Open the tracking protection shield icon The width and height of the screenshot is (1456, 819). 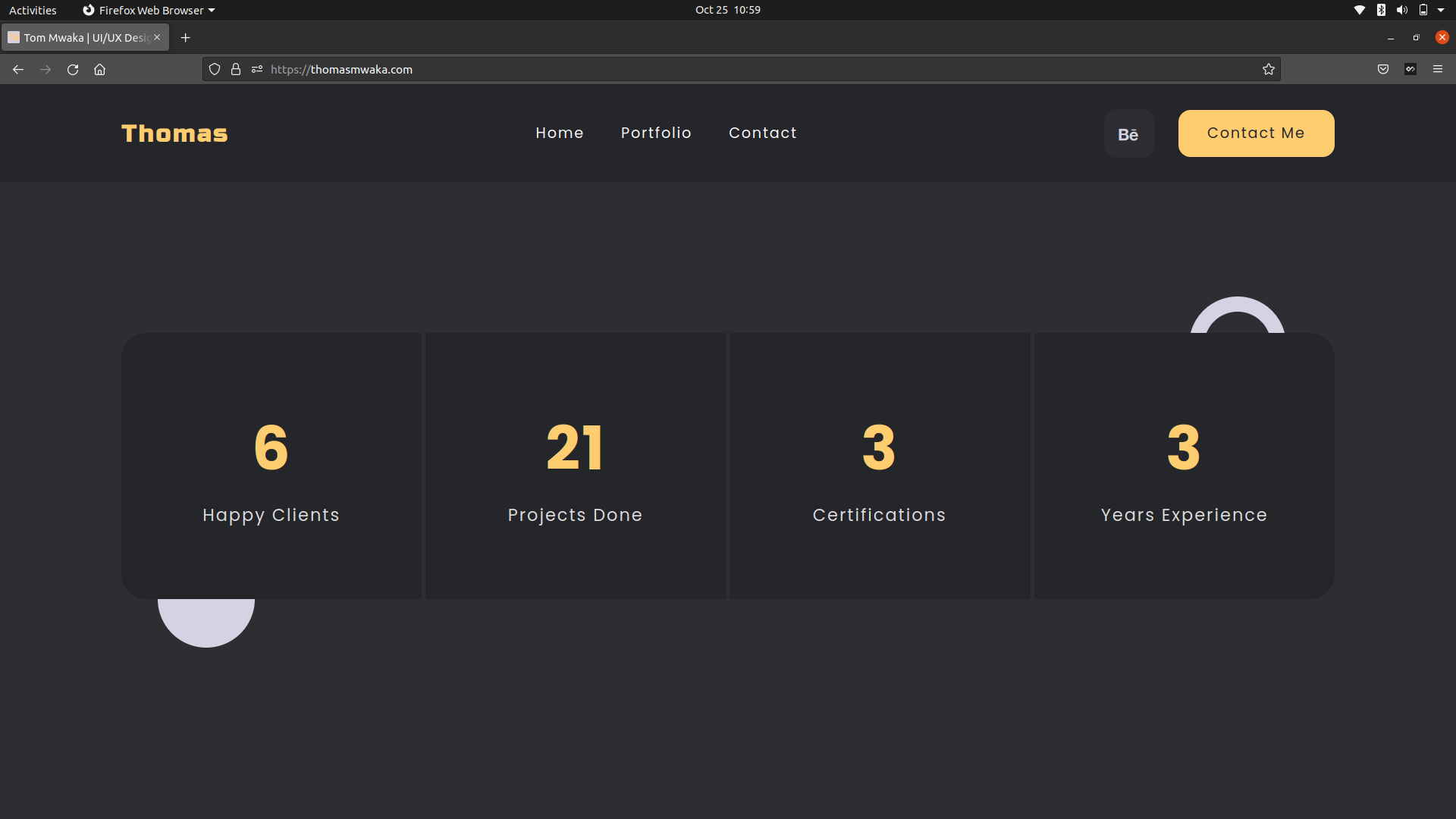[x=215, y=70]
